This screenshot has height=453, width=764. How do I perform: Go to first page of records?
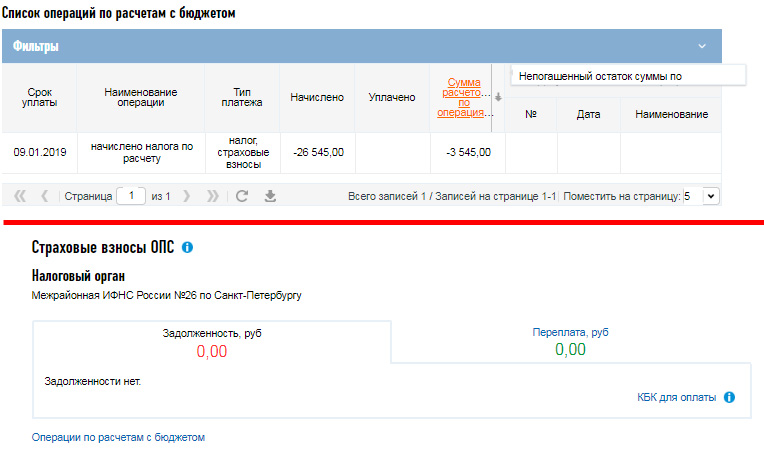[20, 196]
